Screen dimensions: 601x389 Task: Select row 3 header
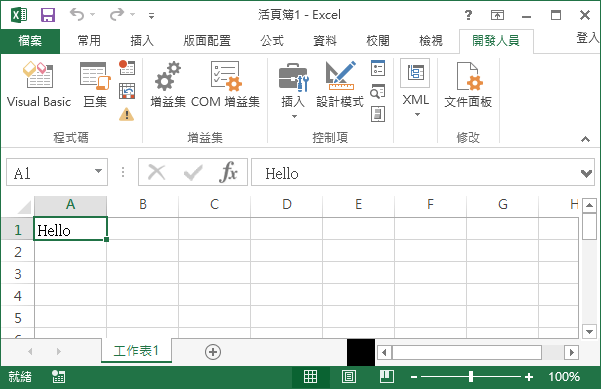coord(18,274)
